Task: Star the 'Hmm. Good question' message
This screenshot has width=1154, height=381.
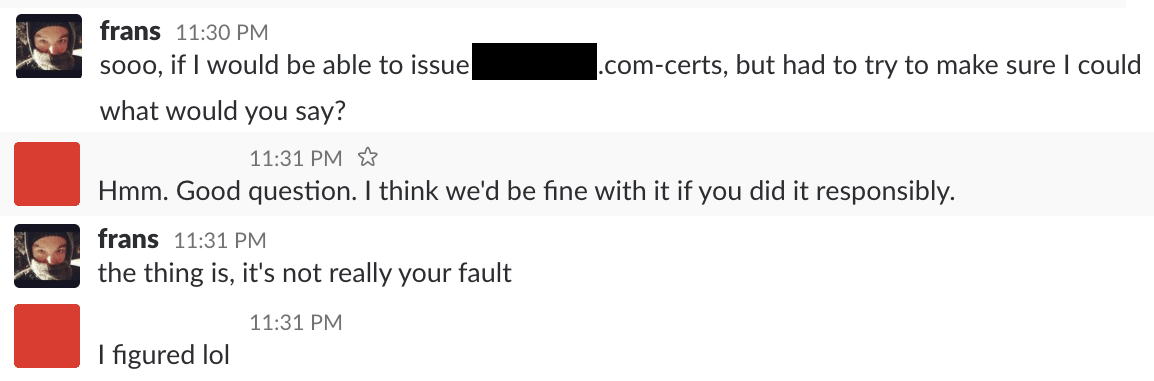Action: pyautogui.click(x=367, y=157)
